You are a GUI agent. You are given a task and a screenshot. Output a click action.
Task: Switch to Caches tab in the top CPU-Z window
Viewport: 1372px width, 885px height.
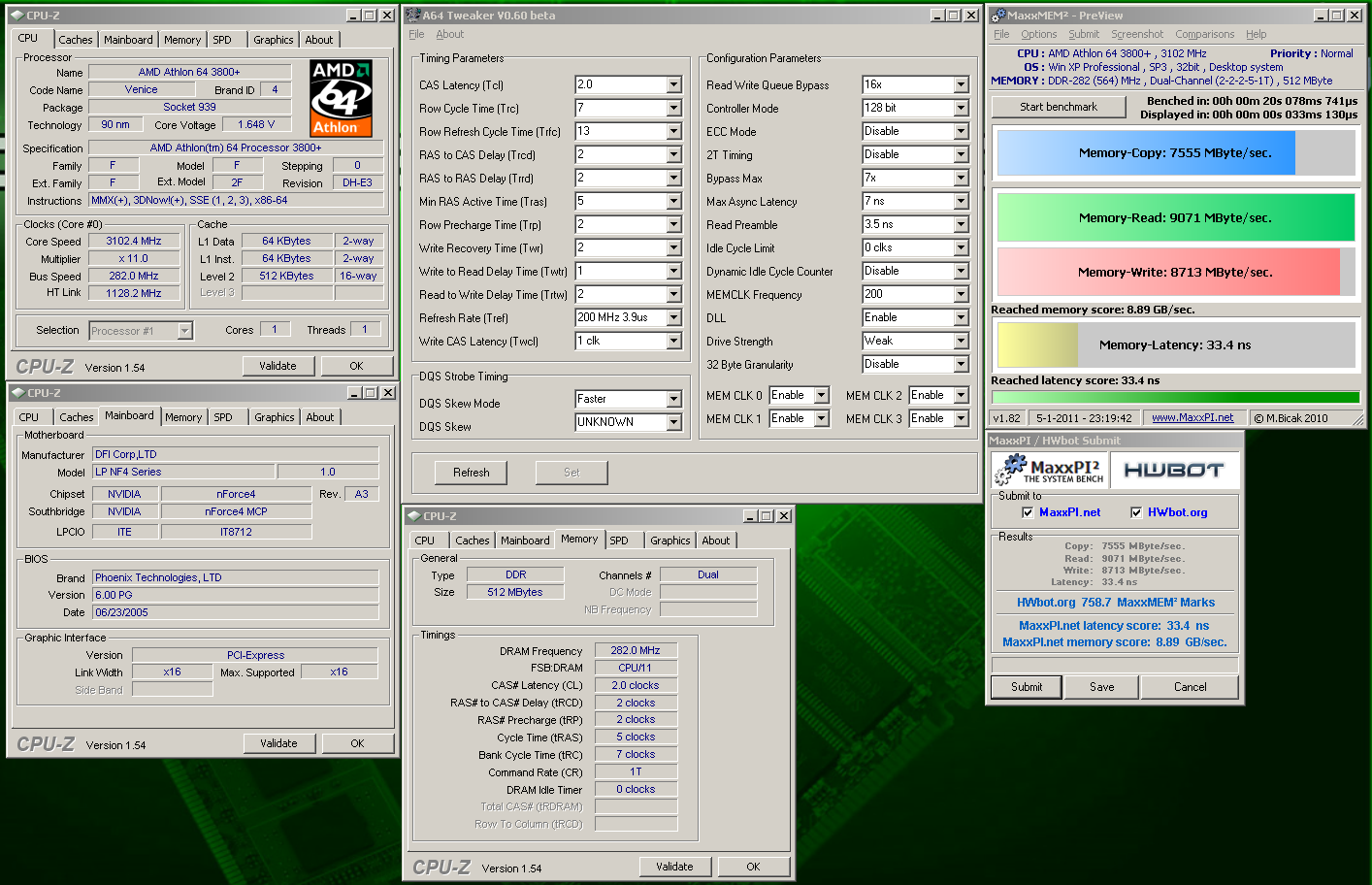pyautogui.click(x=75, y=40)
